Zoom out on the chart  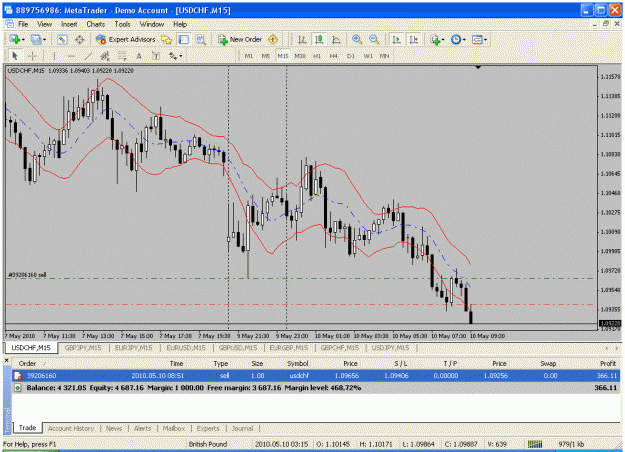(374, 39)
